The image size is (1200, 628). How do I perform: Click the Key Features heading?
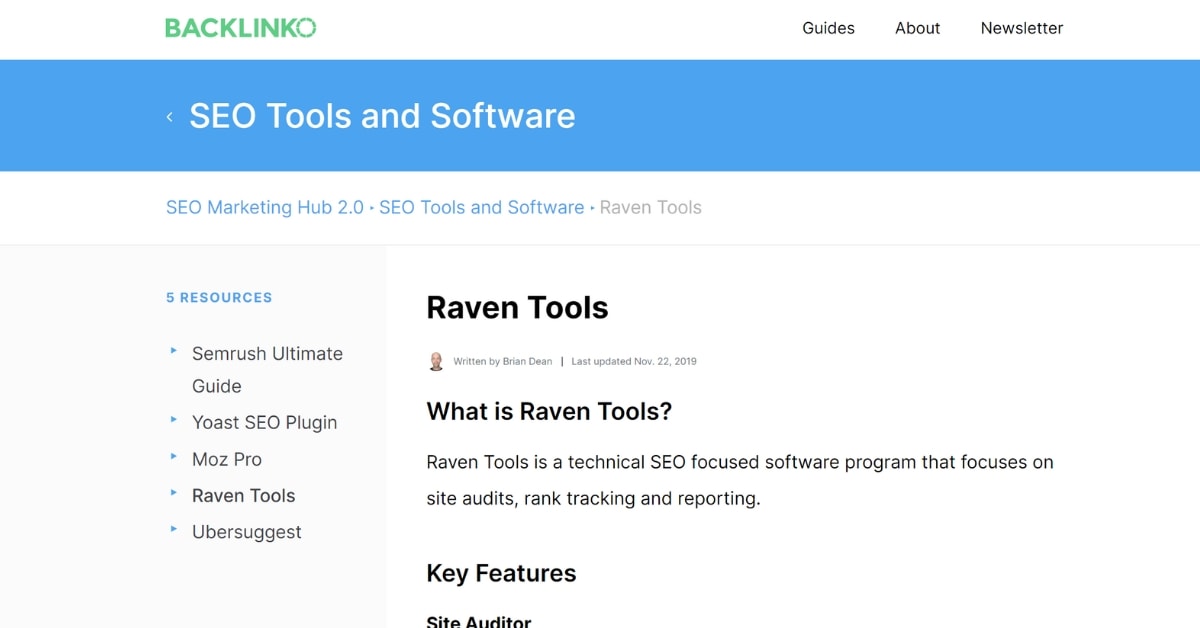coord(501,573)
